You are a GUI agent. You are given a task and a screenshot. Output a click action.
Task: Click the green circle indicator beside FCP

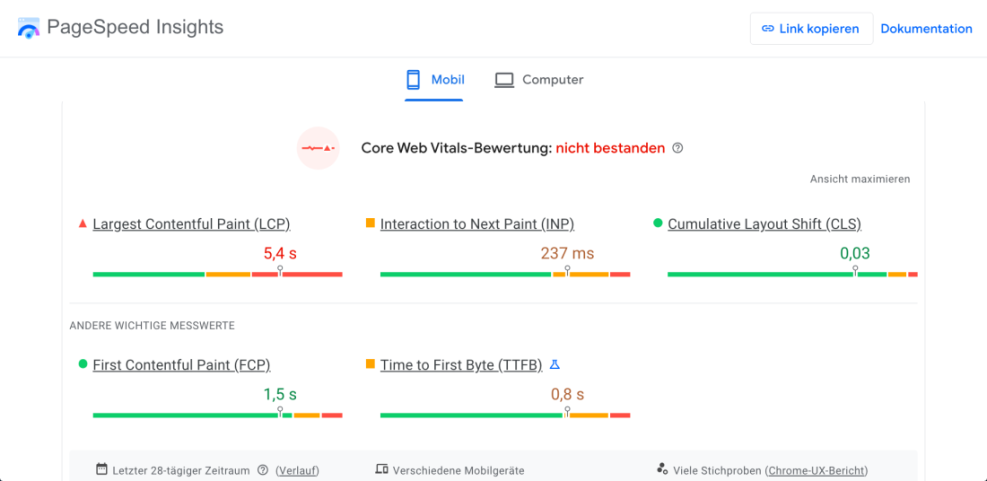point(82,364)
